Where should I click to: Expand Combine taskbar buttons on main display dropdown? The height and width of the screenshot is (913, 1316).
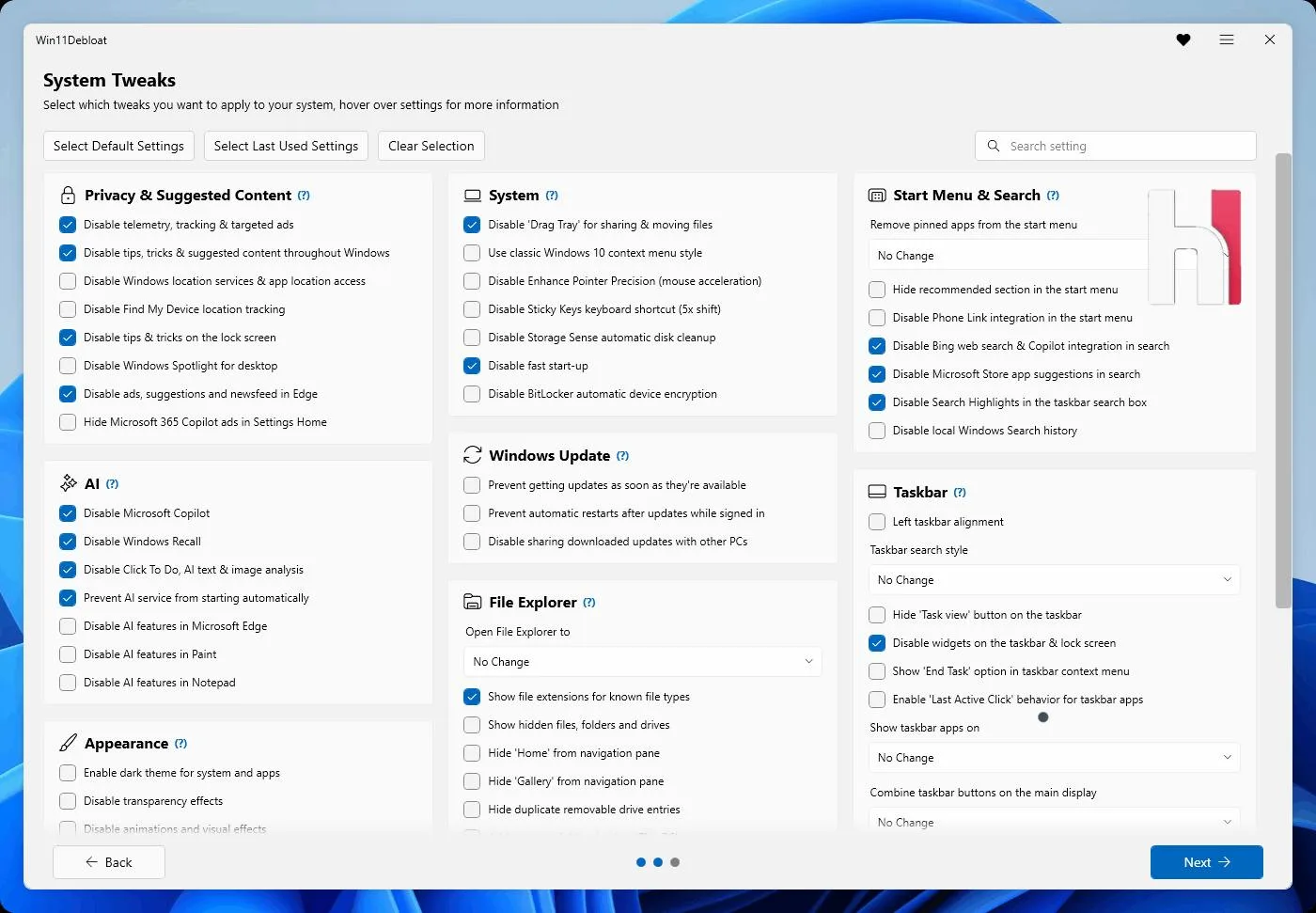(x=1054, y=821)
